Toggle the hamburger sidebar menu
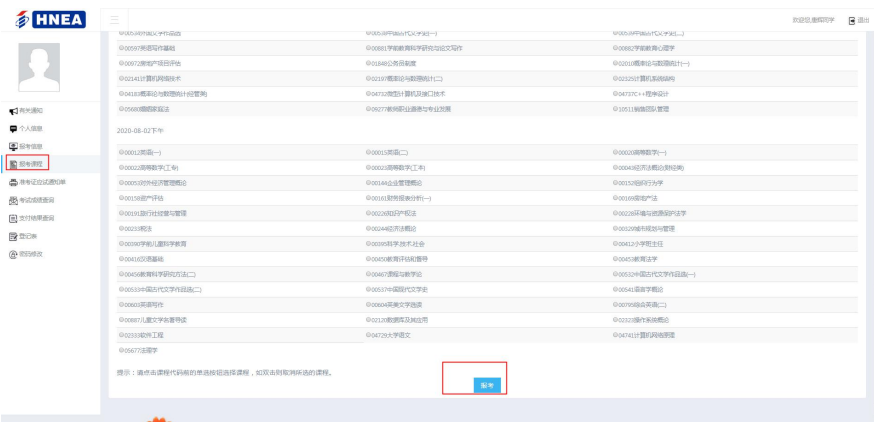The image size is (874, 422). [115, 19]
